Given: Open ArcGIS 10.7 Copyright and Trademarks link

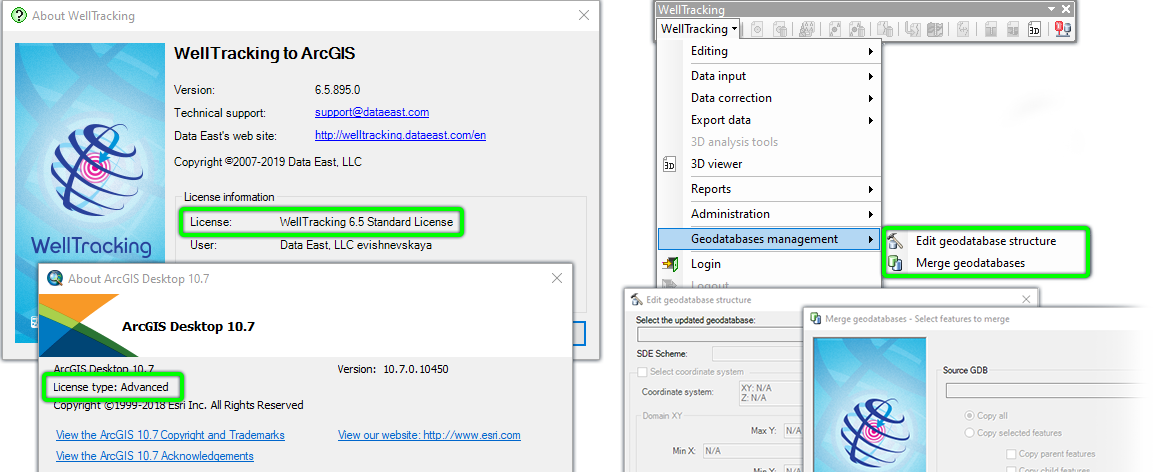Looking at the screenshot, I should 171,435.
